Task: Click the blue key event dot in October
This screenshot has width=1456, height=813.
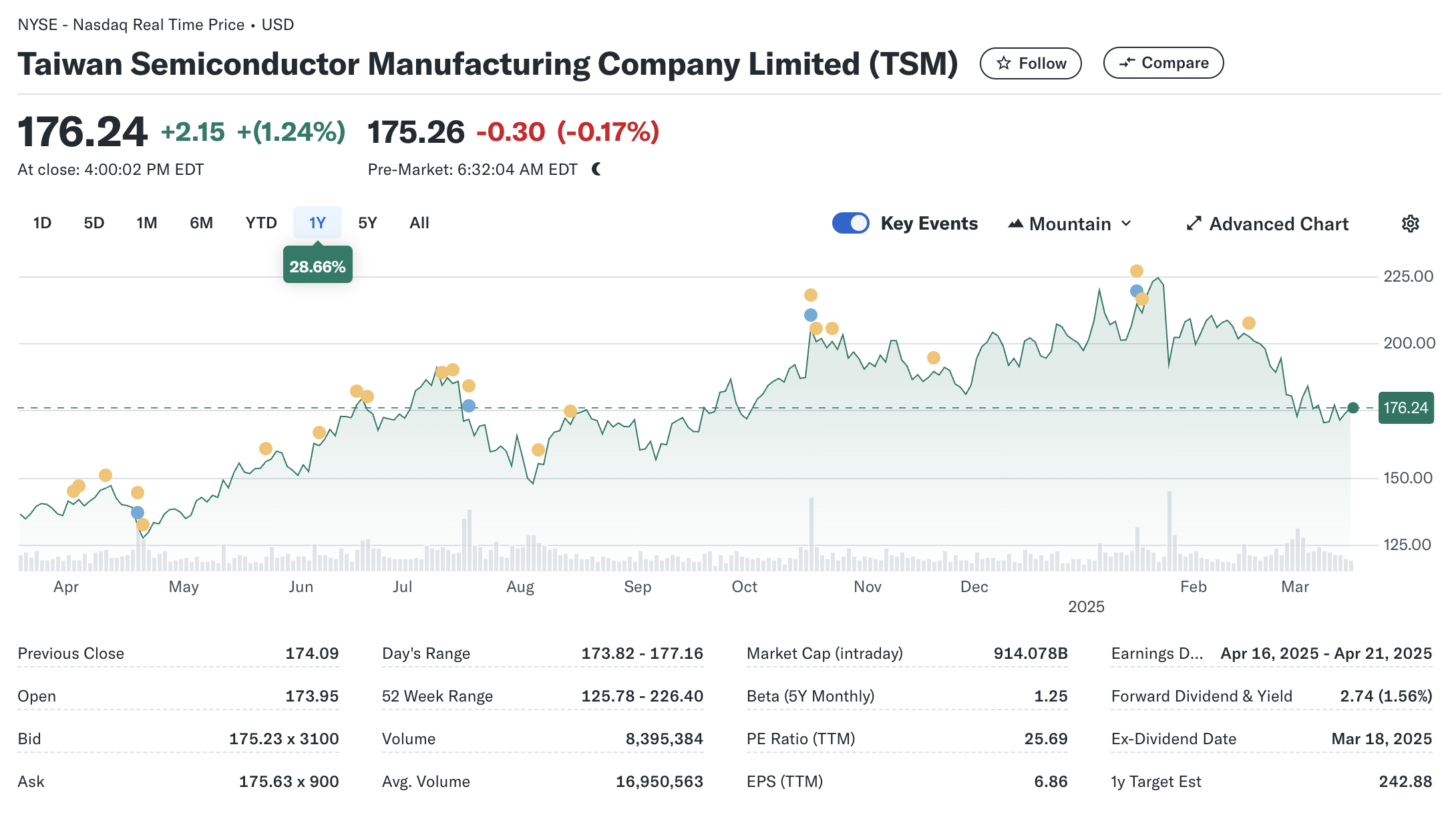Action: point(810,315)
